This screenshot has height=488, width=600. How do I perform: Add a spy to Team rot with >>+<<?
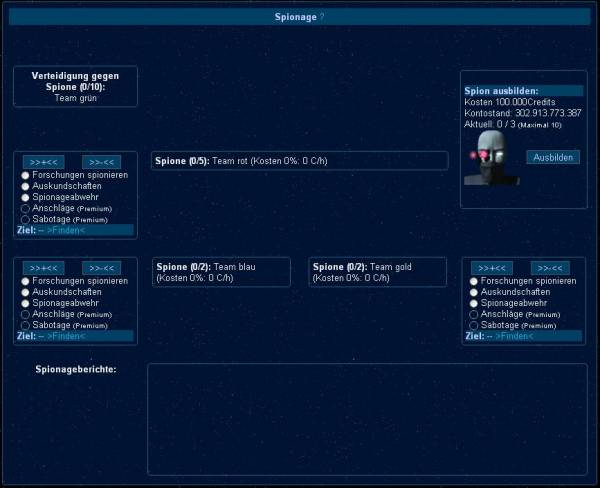pyautogui.click(x=44, y=161)
